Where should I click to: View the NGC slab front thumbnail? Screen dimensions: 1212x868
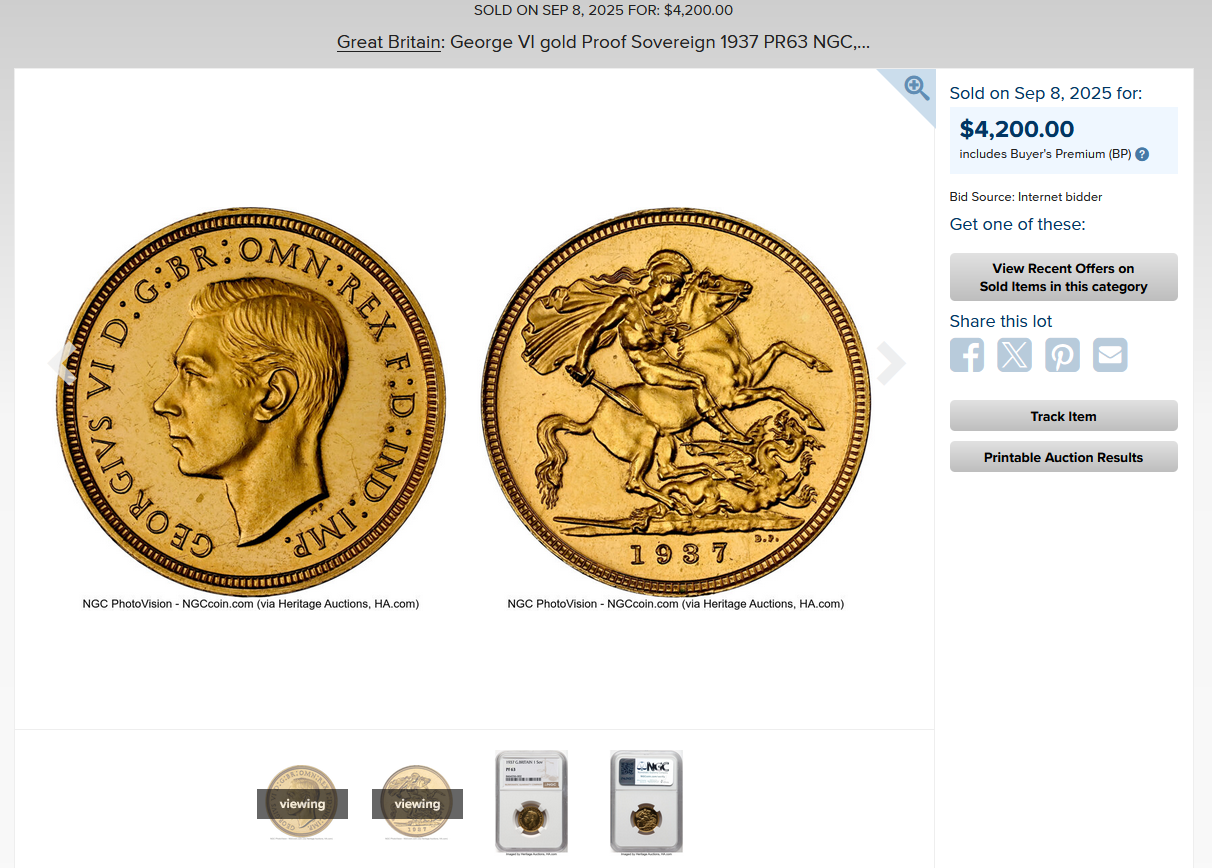[x=531, y=802]
